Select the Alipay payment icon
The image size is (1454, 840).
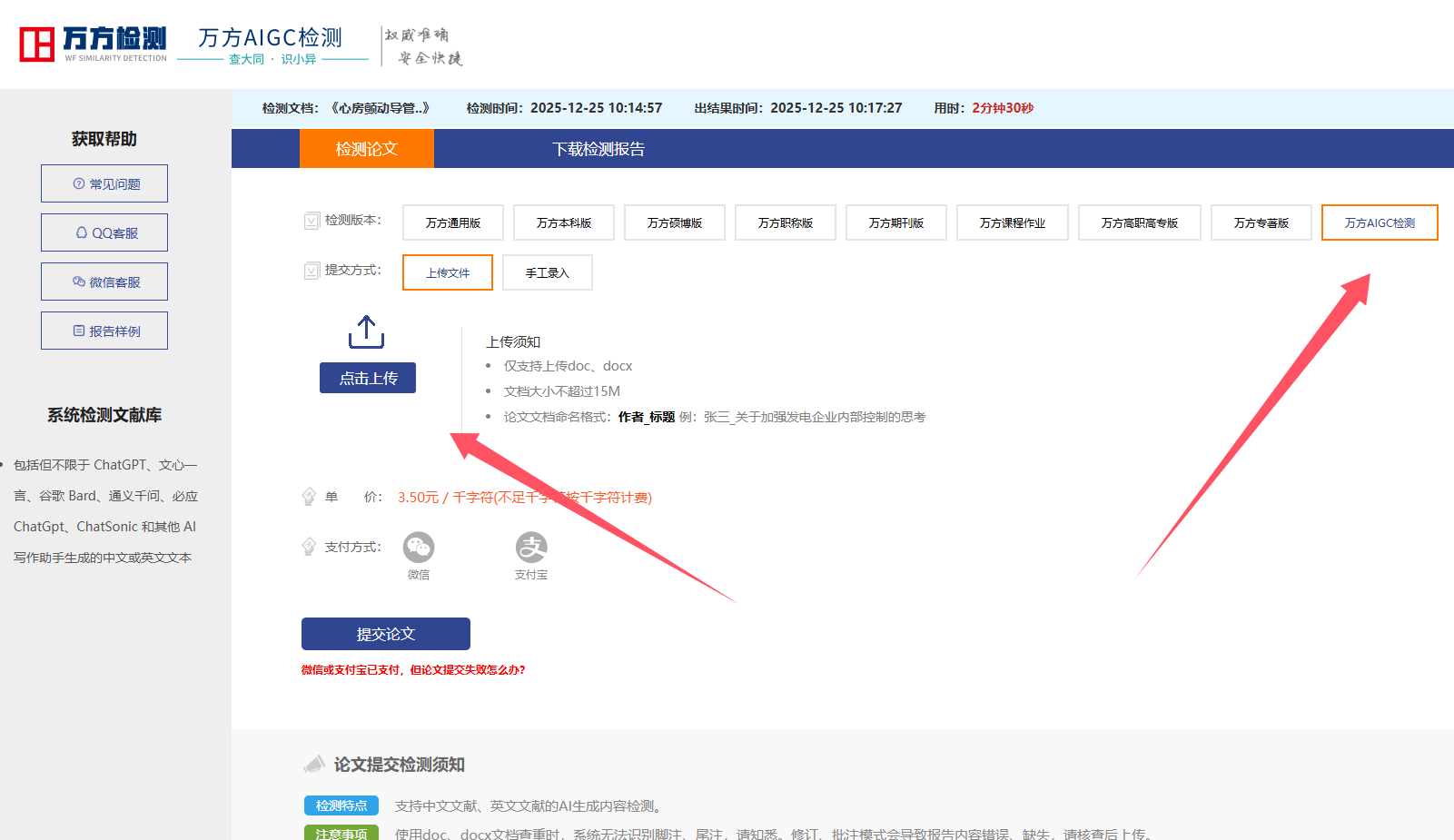[531, 546]
